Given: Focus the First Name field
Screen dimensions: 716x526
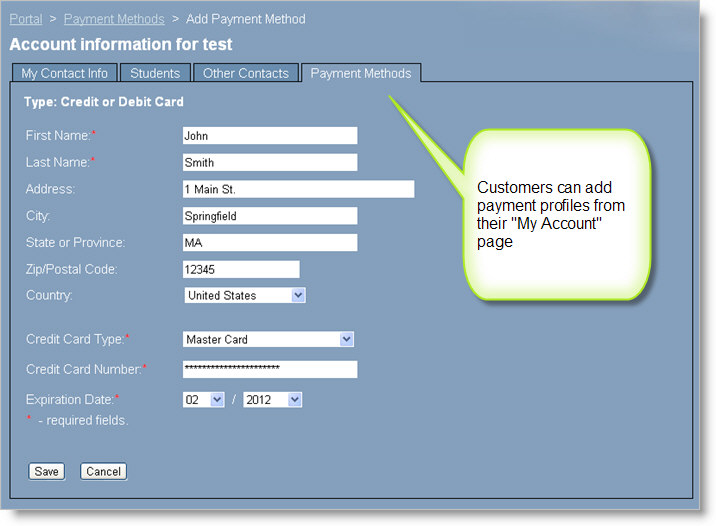Looking at the screenshot, I should point(270,136).
